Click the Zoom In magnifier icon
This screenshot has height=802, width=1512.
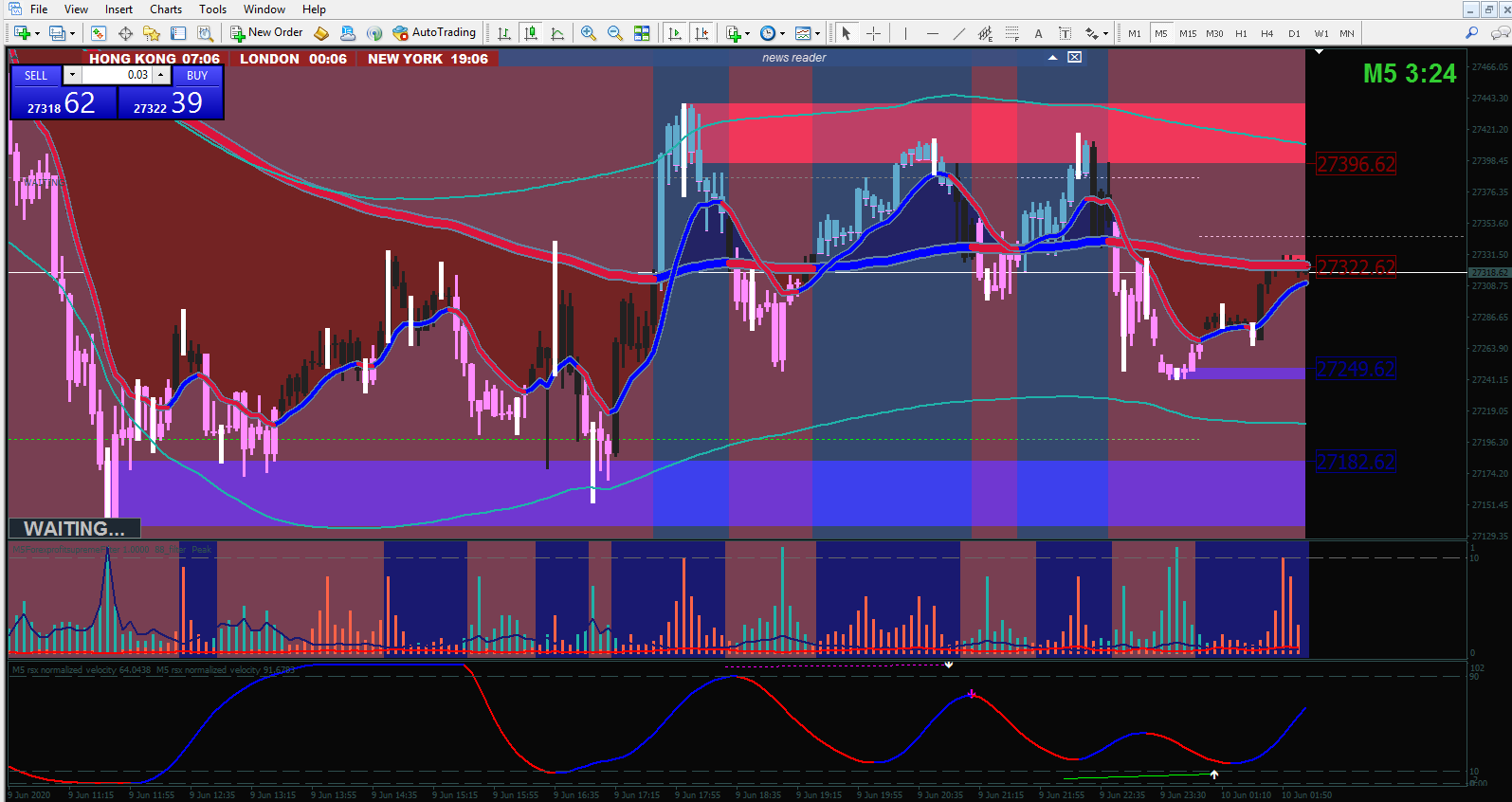coord(589,33)
